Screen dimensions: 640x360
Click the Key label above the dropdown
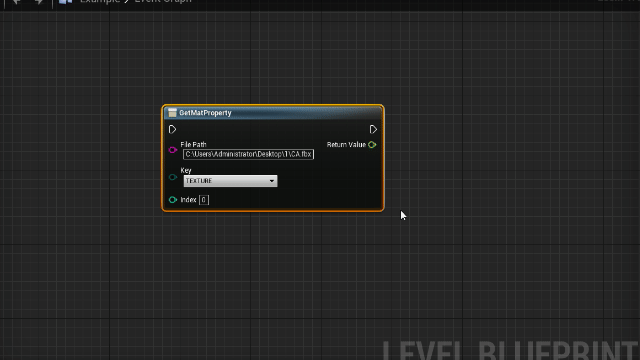tap(186, 170)
